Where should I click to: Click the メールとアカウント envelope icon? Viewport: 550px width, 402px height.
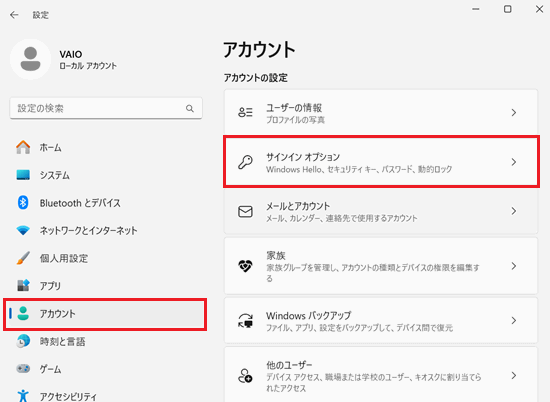point(245,212)
